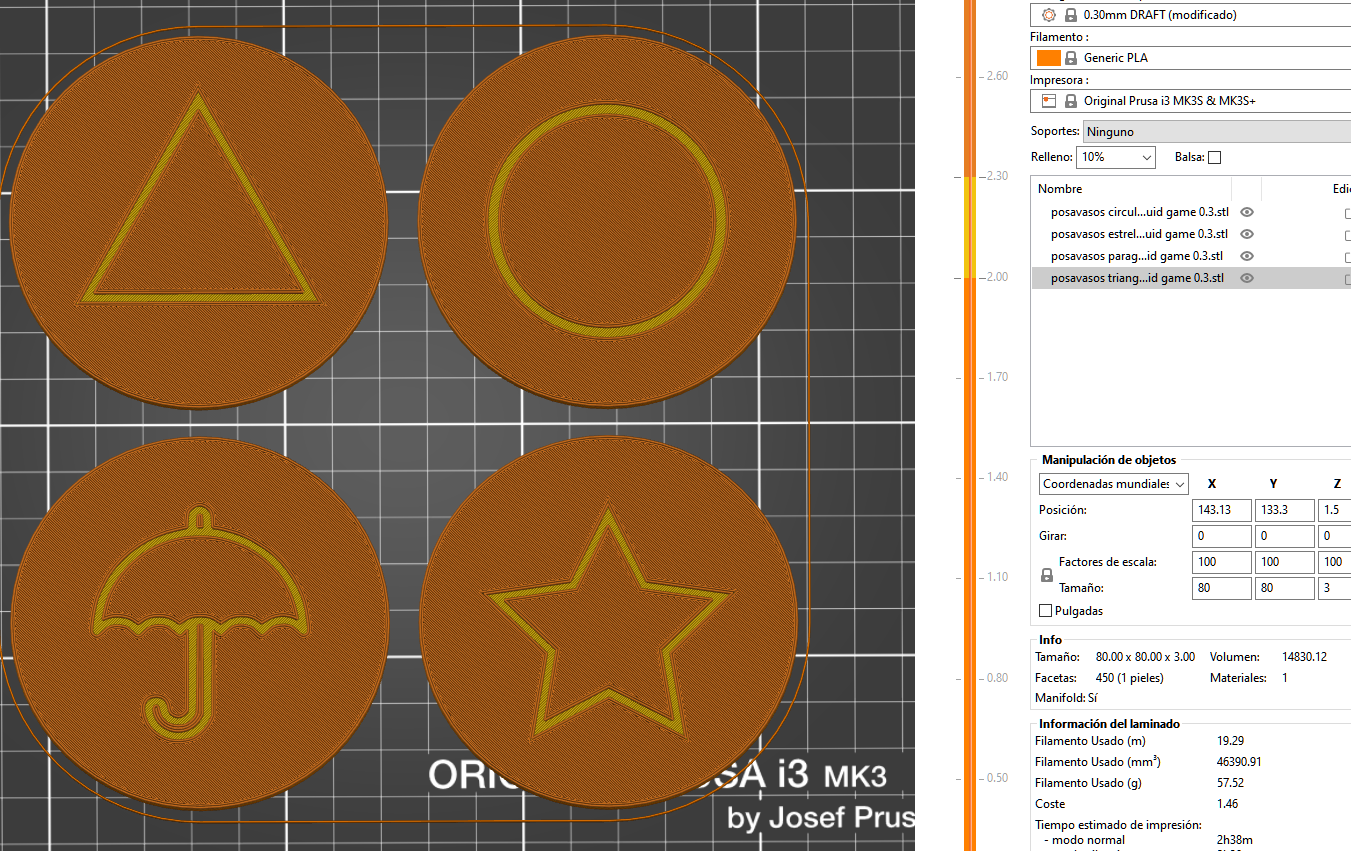Hide the posavasos triang... object with its eye icon

pyautogui.click(x=1247, y=278)
